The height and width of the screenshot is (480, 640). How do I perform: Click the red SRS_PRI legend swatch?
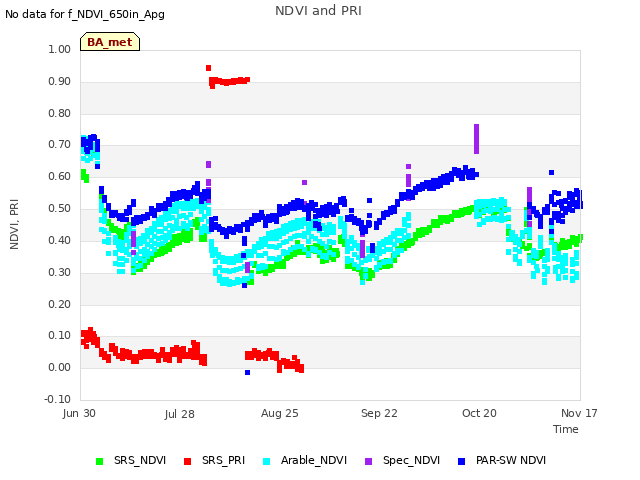pos(187,461)
